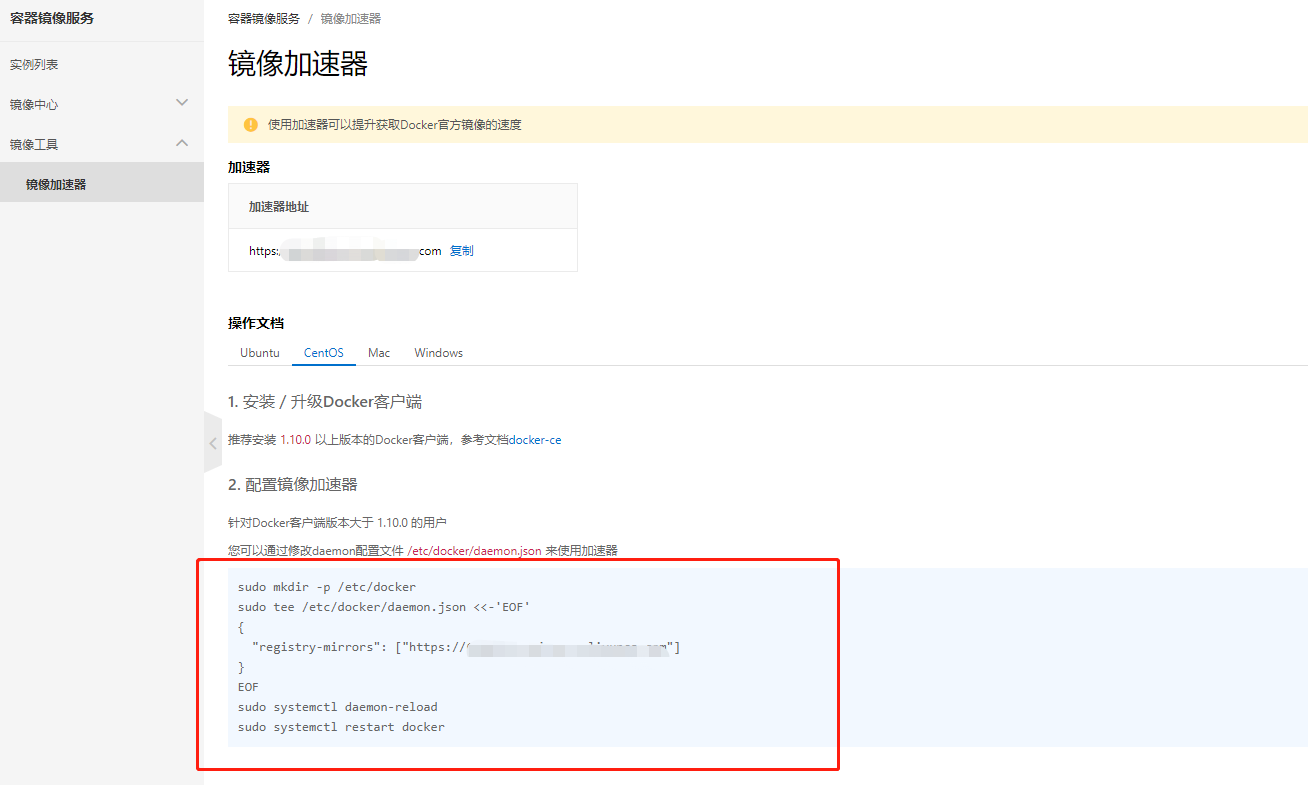Click the 容器镜像服务 title in the sidebar header
Image resolution: width=1308 pixels, height=785 pixels.
click(x=50, y=17)
